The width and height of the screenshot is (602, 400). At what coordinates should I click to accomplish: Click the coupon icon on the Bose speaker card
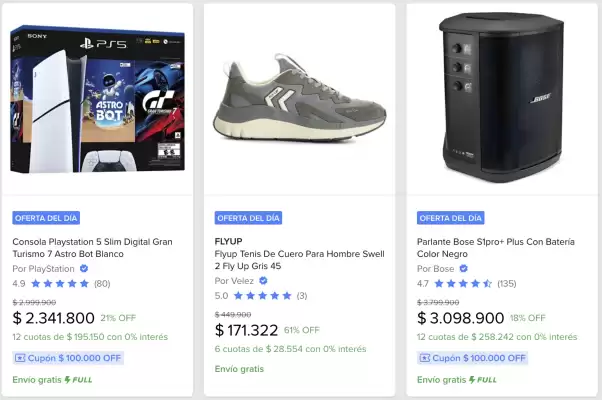click(x=425, y=357)
